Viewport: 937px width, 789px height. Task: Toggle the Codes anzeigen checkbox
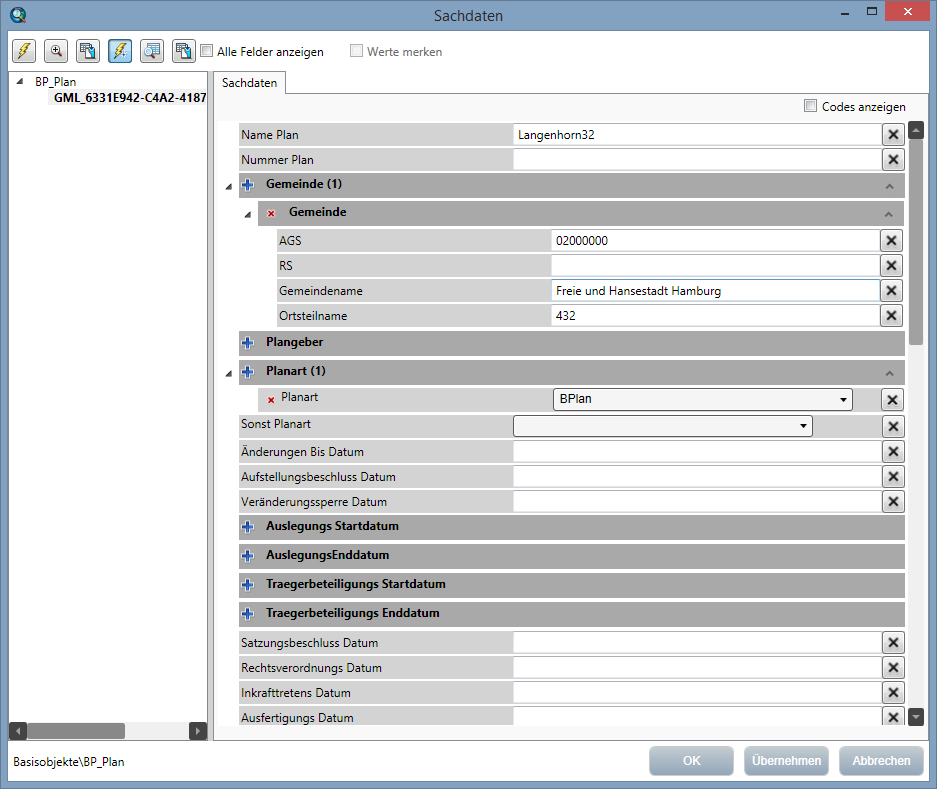811,106
